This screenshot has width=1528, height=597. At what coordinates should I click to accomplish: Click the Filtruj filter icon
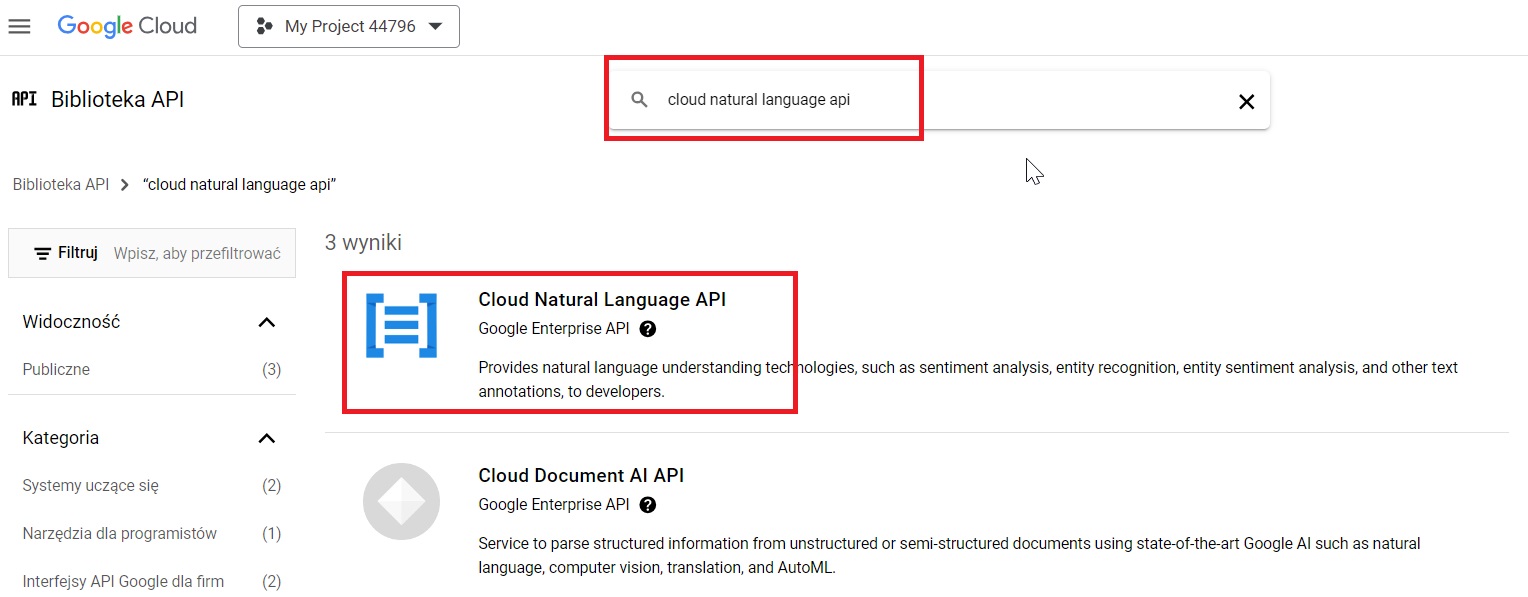click(41, 252)
